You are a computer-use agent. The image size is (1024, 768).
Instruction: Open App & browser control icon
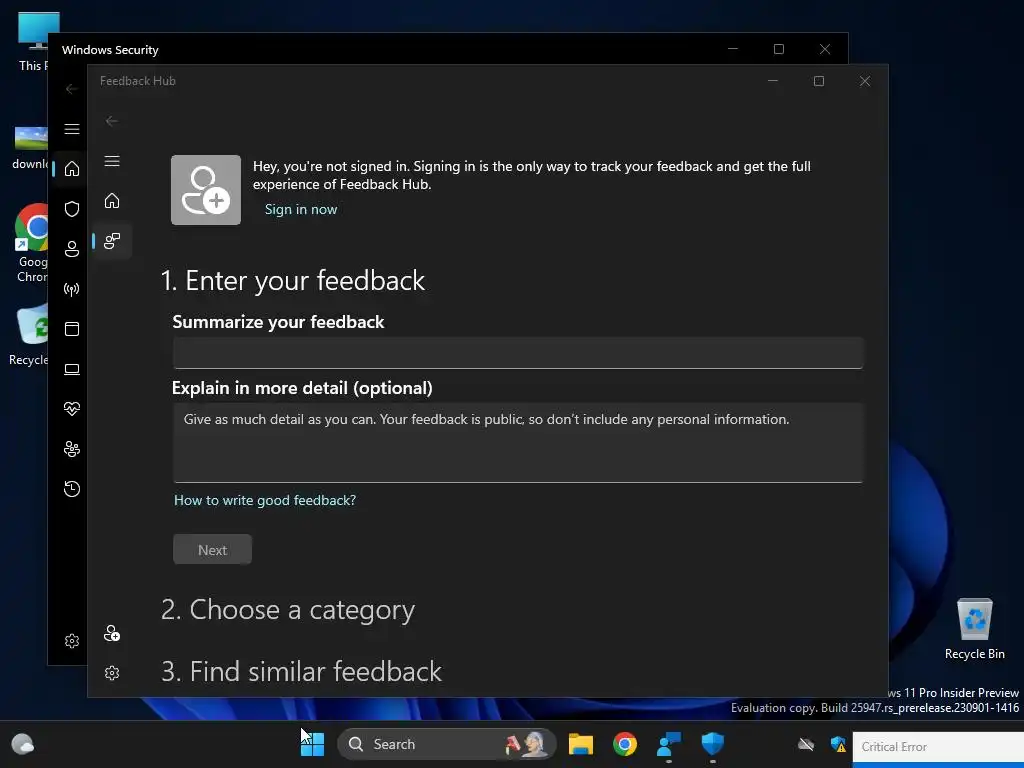click(x=72, y=328)
